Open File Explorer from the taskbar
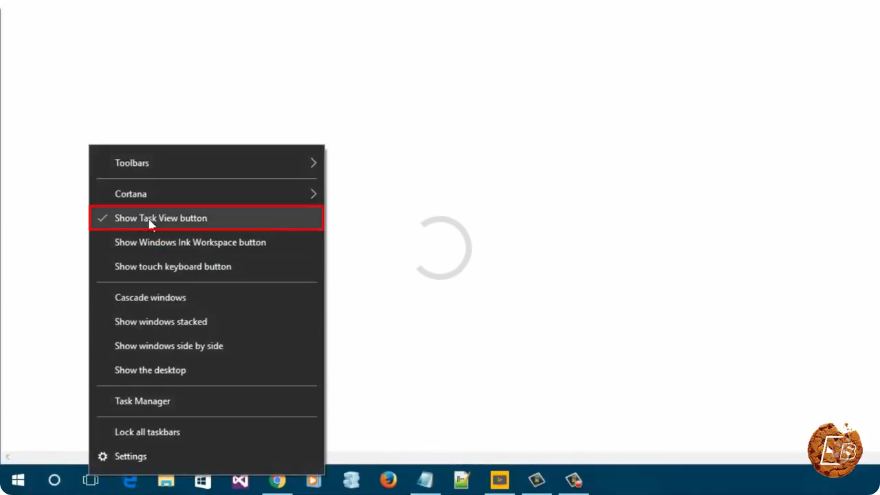The image size is (880, 495). pyautogui.click(x=166, y=480)
